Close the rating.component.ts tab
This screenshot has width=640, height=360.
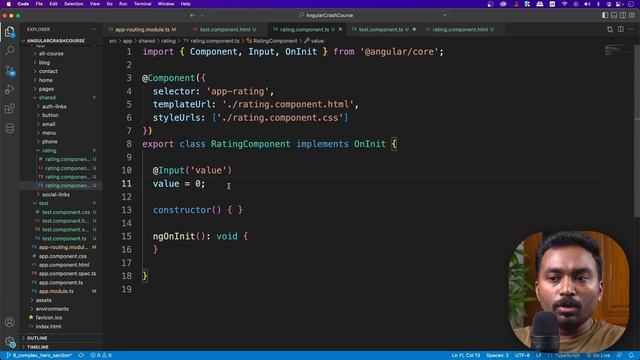point(340,29)
